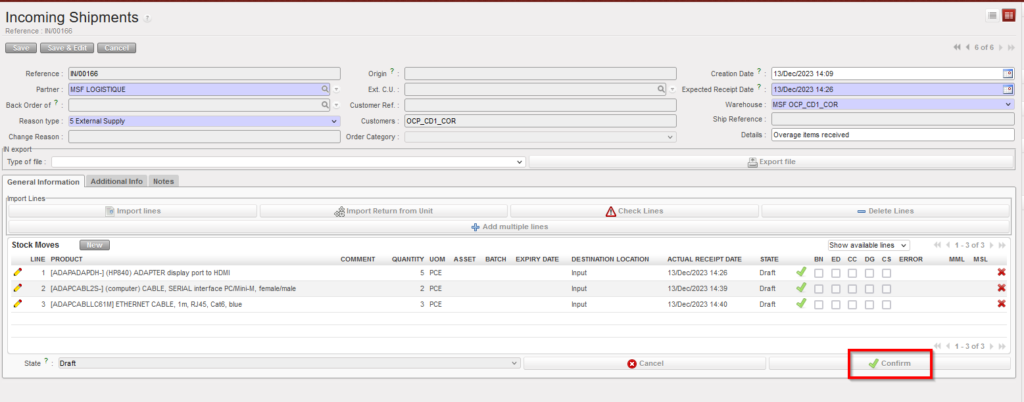Screen dimensions: 1024x402
Task: Click green checkmark on line 2
Action: pyautogui.click(x=800, y=288)
